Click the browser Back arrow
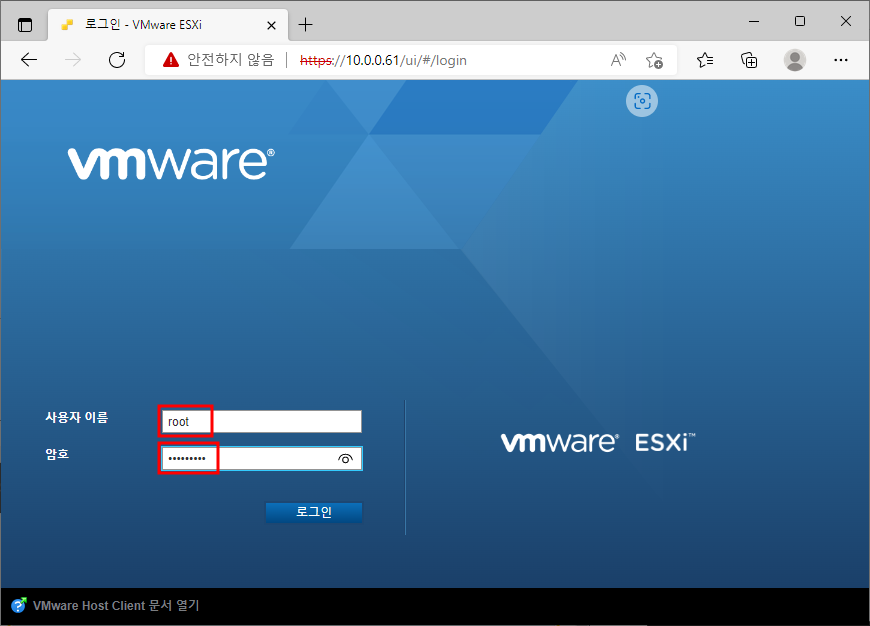This screenshot has width=870, height=626. [x=28, y=60]
